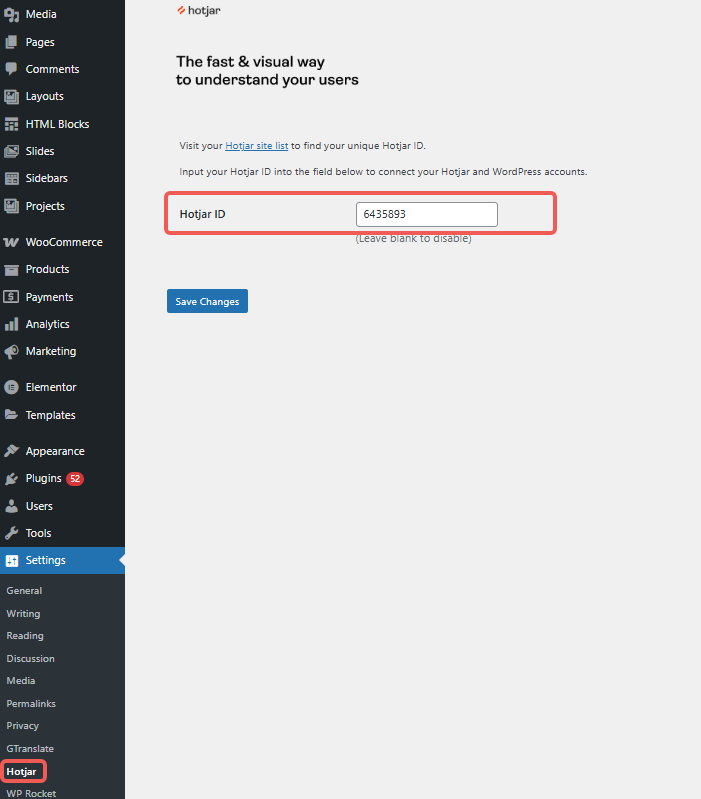Click the WooCommerce logo icon
Image resolution: width=701 pixels, height=799 pixels.
pos(11,242)
